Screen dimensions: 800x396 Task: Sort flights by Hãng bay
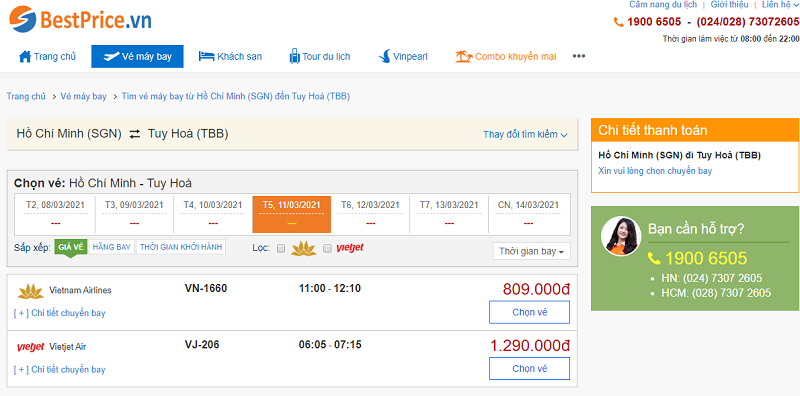tap(112, 248)
